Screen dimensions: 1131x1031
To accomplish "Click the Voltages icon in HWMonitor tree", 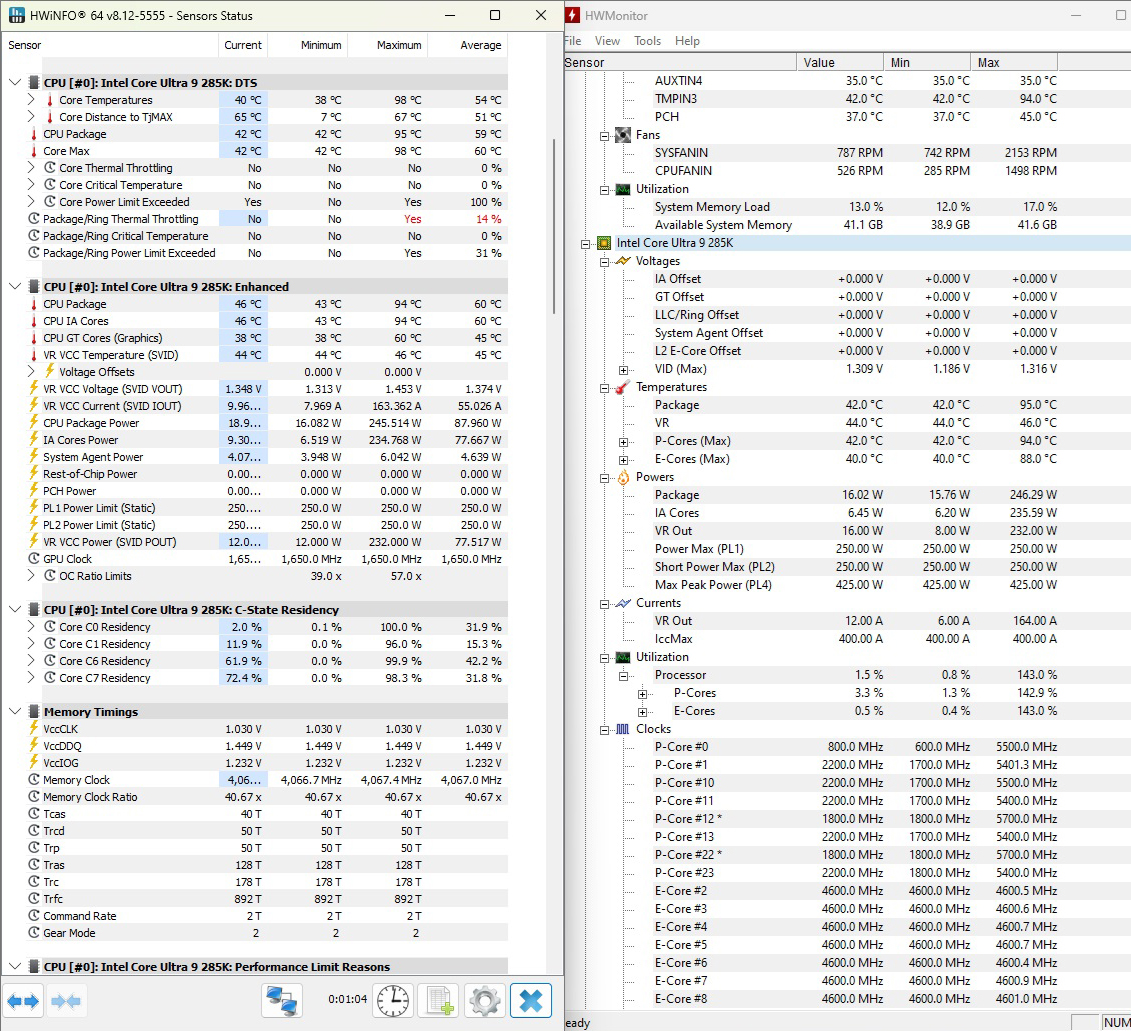I will click(622, 261).
